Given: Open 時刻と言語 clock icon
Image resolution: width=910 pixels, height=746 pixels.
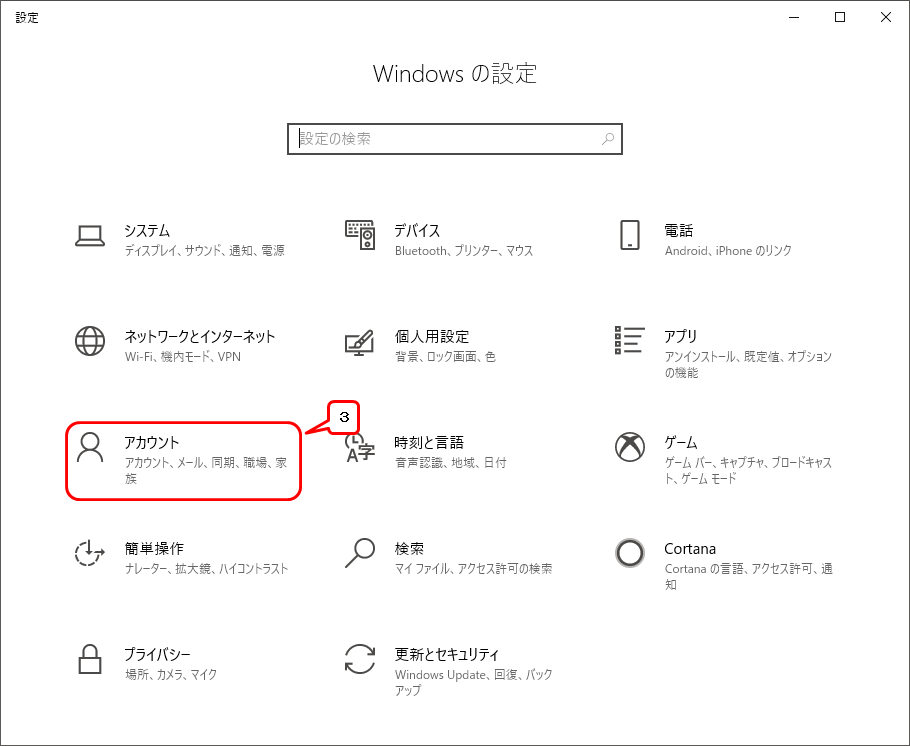Looking at the screenshot, I should tap(359, 447).
